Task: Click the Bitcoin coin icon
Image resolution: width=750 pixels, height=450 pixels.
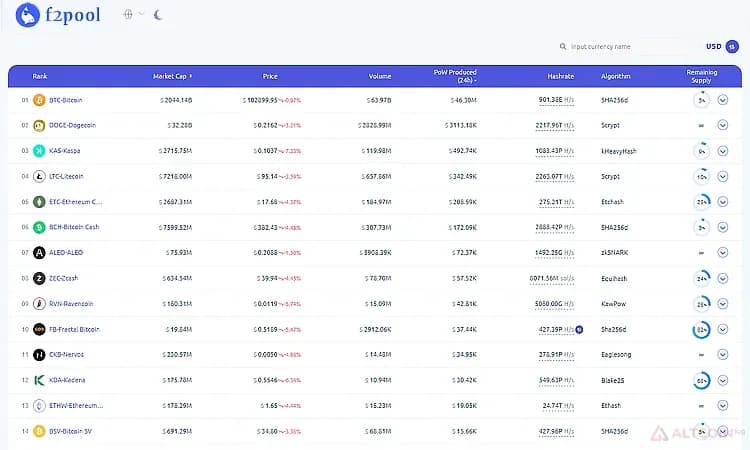Action: click(39, 100)
